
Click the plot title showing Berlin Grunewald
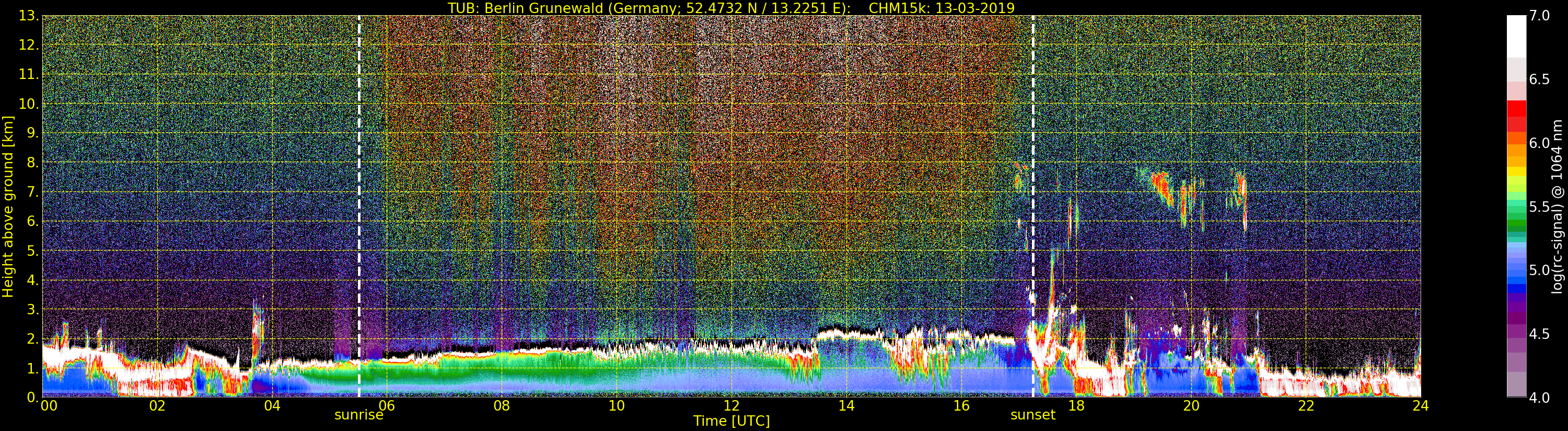tap(731, 8)
